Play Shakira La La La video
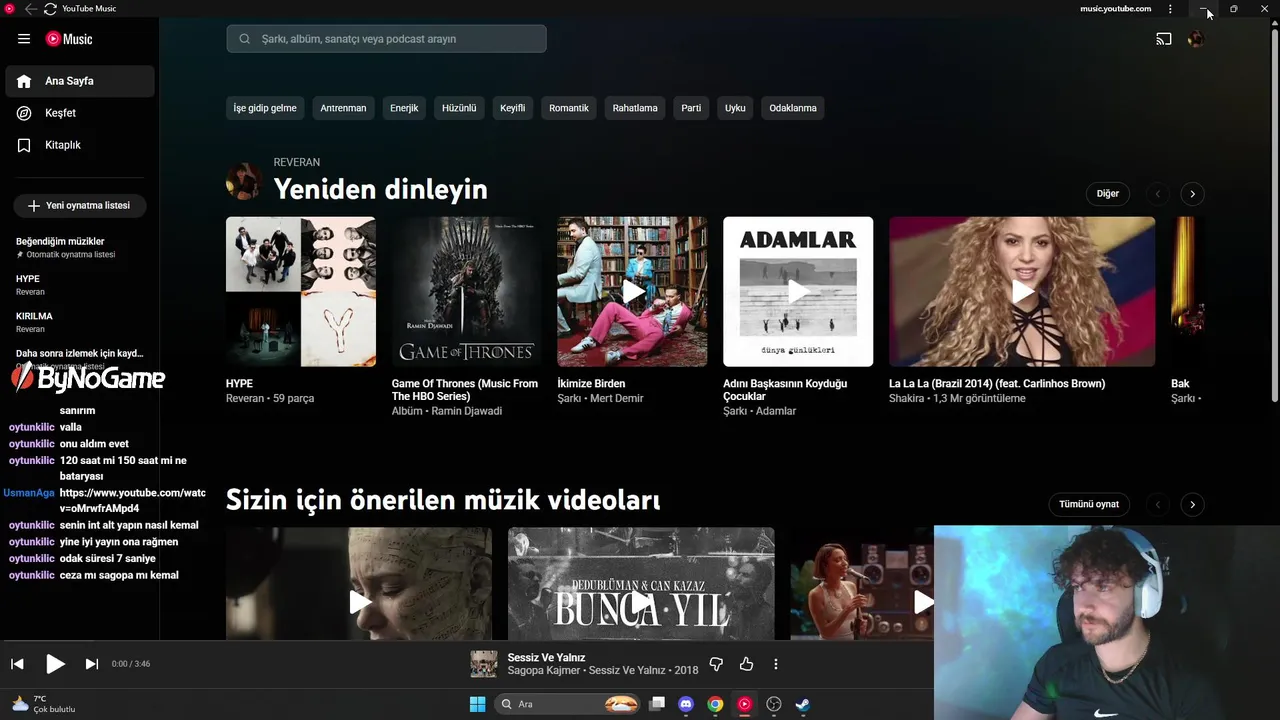Image resolution: width=1280 pixels, height=720 pixels. pyautogui.click(x=1022, y=292)
